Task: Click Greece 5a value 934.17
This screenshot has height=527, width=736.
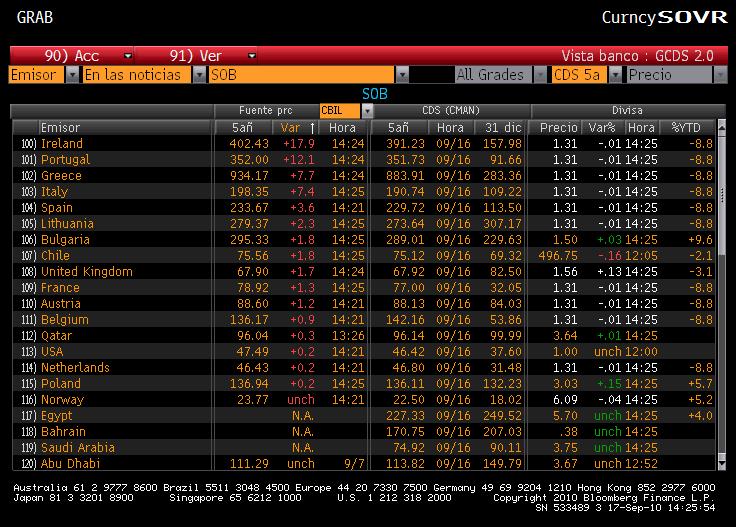Action: [249, 176]
